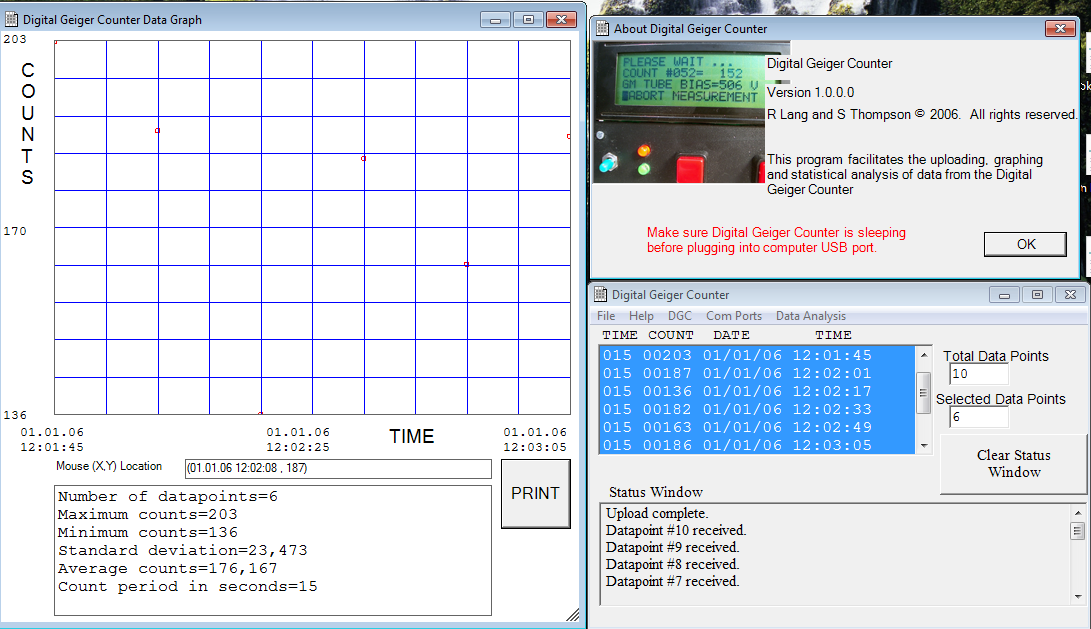
Task: Click the 'Maximum counts=203' statistics line
Action: click(148, 515)
